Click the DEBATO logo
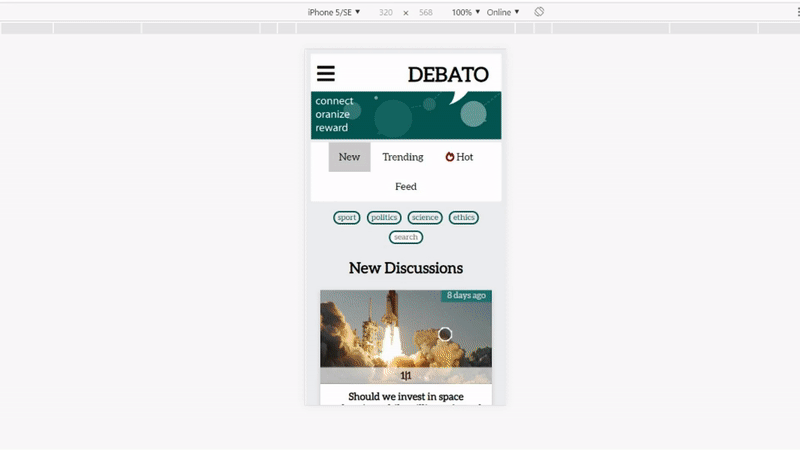800x450 pixels. pos(448,75)
